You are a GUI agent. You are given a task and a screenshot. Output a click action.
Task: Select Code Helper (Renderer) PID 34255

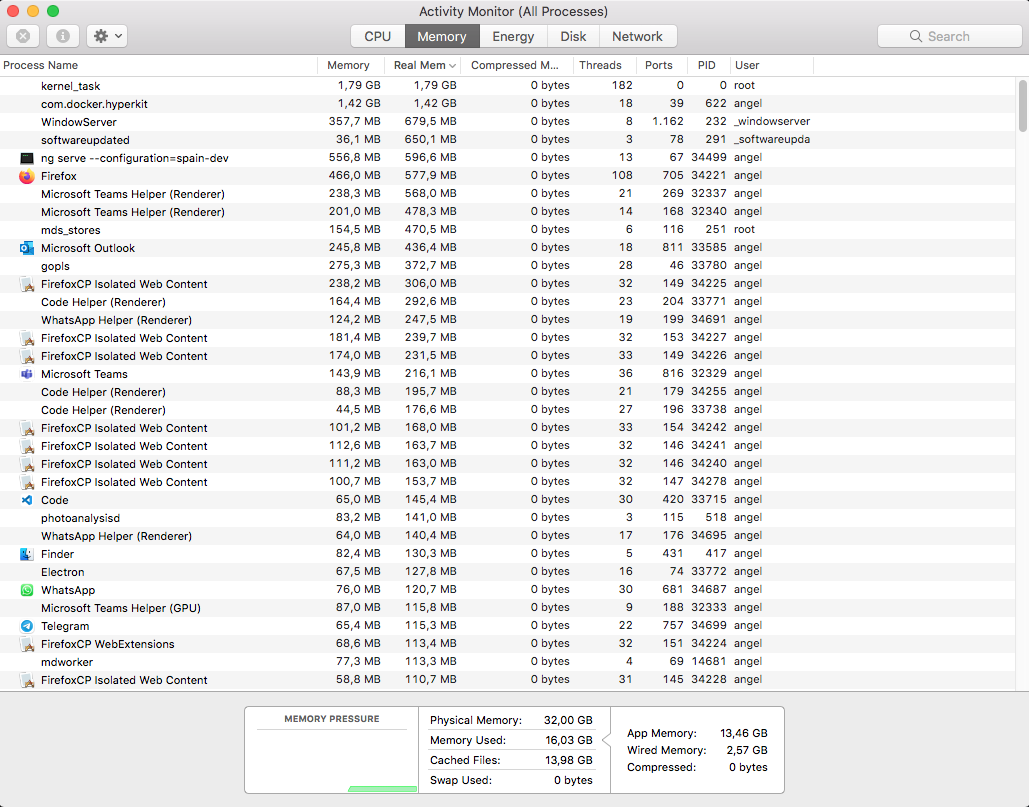click(x=509, y=392)
